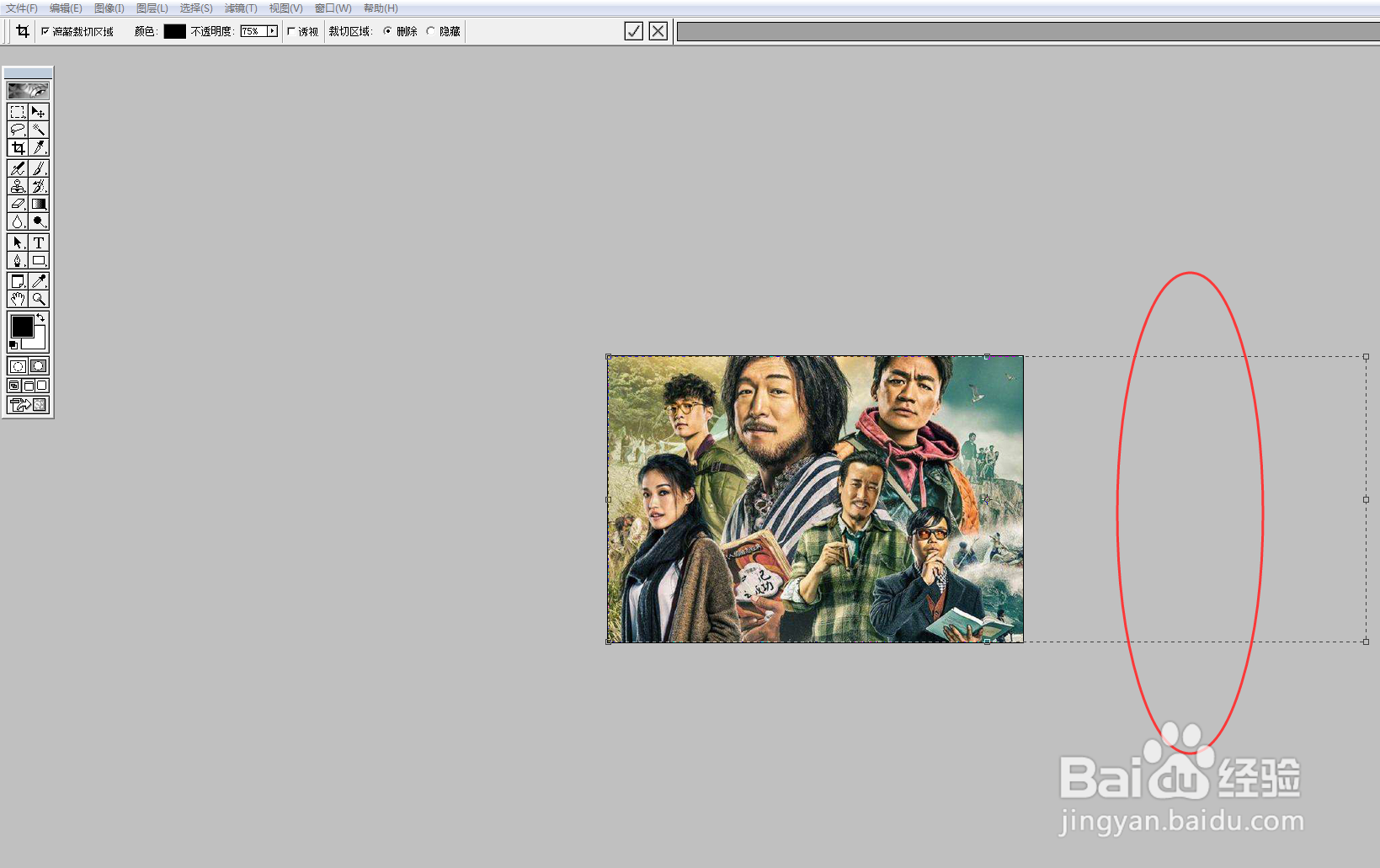Select the Clone Stamp tool
The image size is (1380, 868).
[18, 186]
